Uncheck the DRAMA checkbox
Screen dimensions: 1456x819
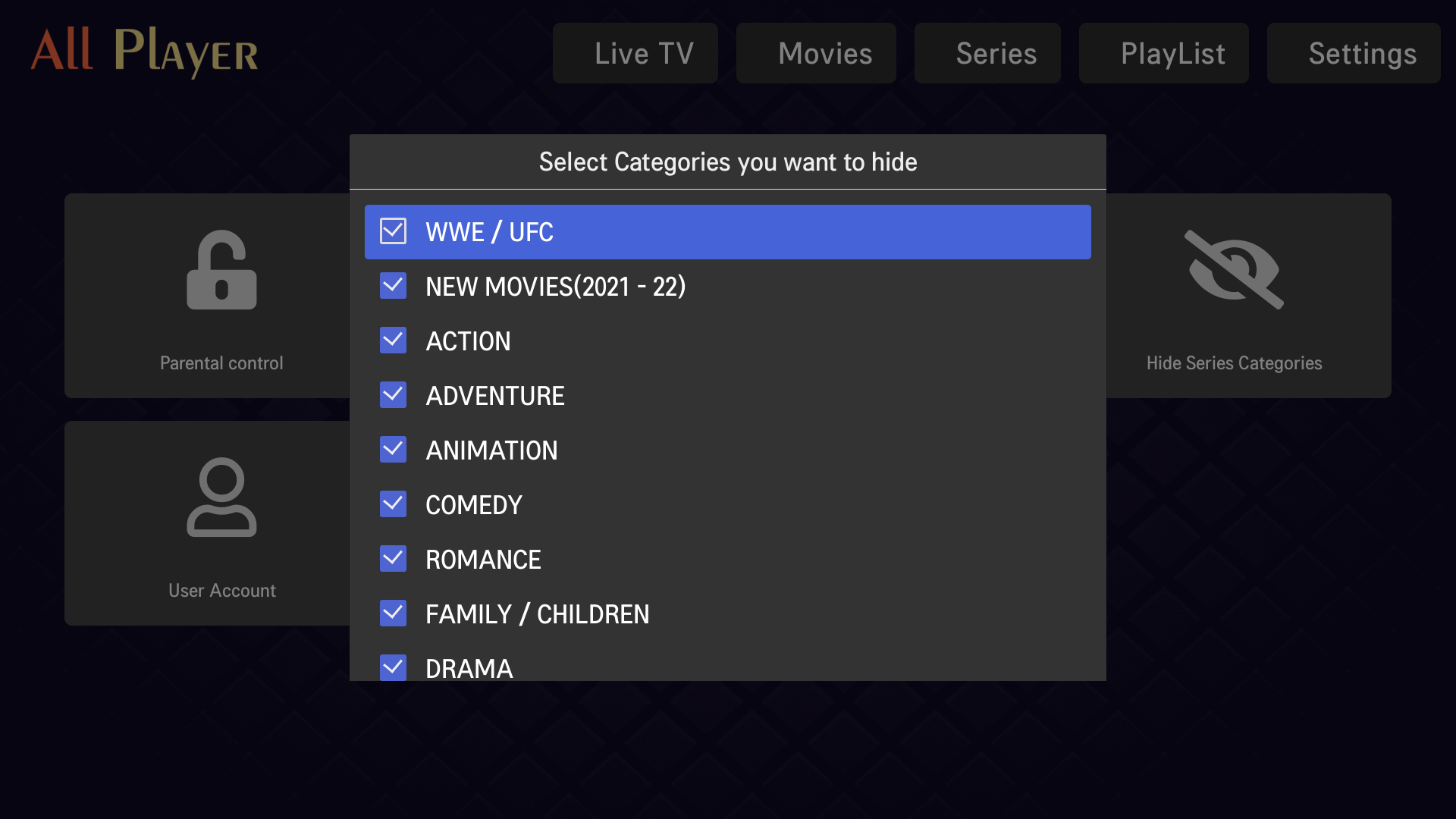393,667
